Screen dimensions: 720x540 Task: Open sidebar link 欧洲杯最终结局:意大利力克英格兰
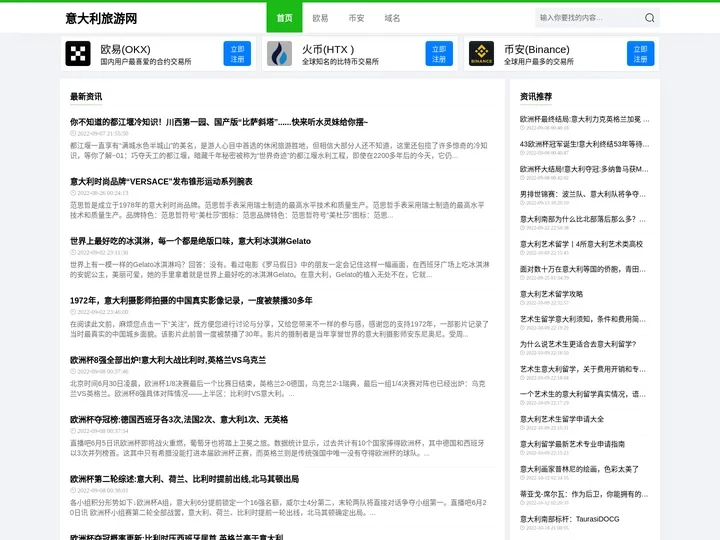tap(585, 119)
